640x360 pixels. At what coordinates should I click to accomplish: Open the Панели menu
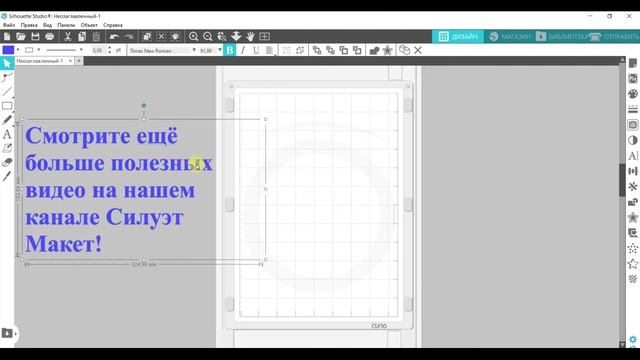click(x=66, y=25)
